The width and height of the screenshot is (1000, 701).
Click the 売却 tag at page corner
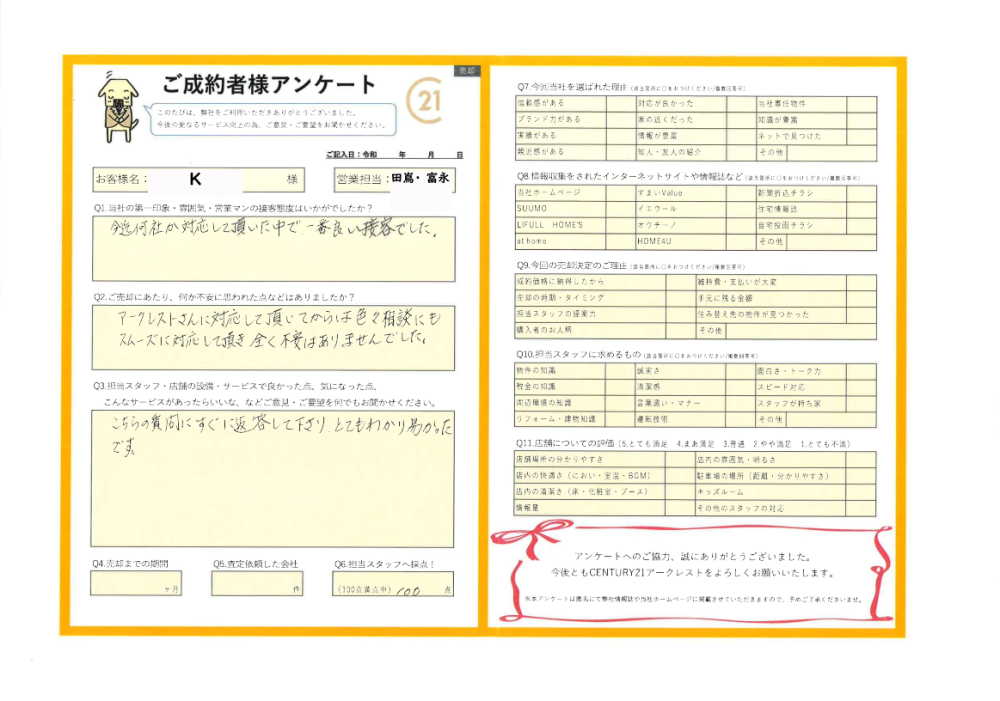[467, 71]
